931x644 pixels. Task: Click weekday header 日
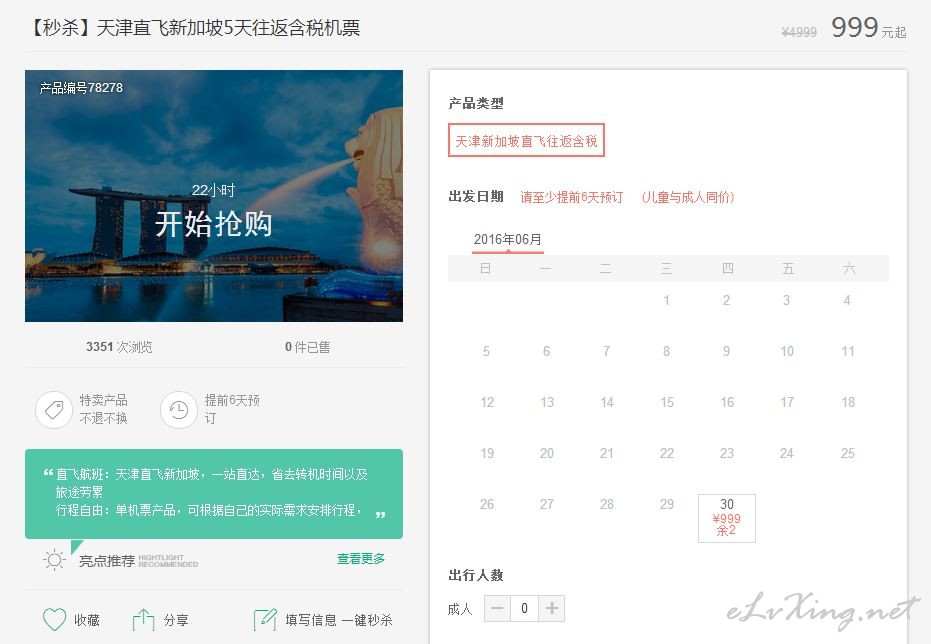(x=485, y=269)
